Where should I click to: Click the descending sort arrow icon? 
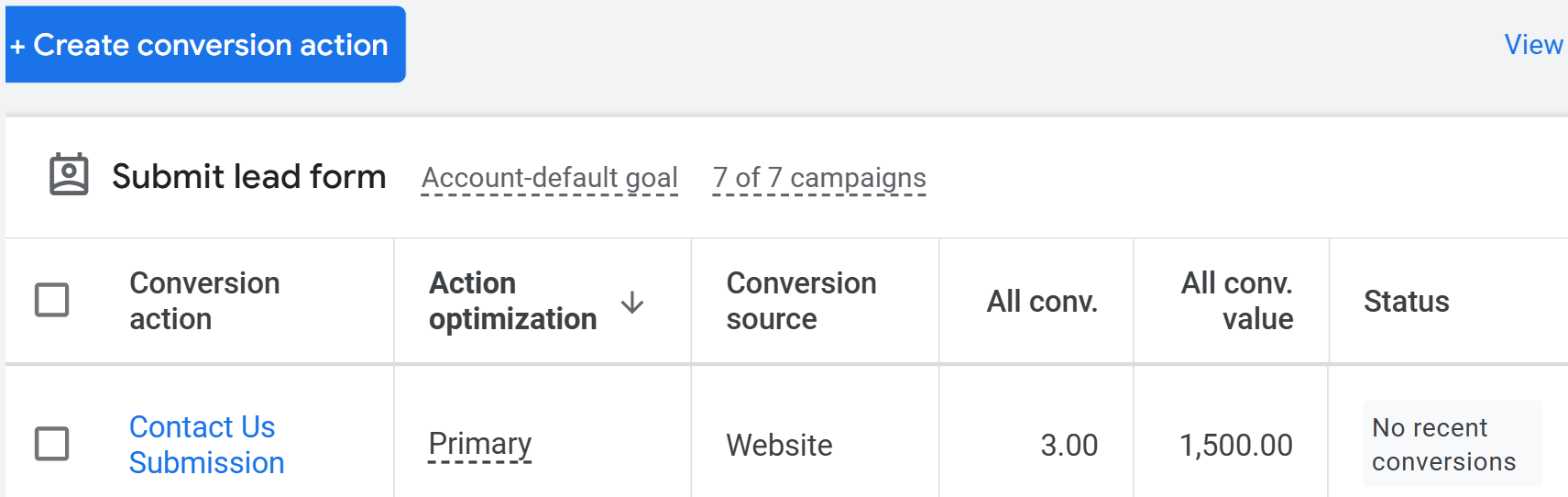click(632, 302)
